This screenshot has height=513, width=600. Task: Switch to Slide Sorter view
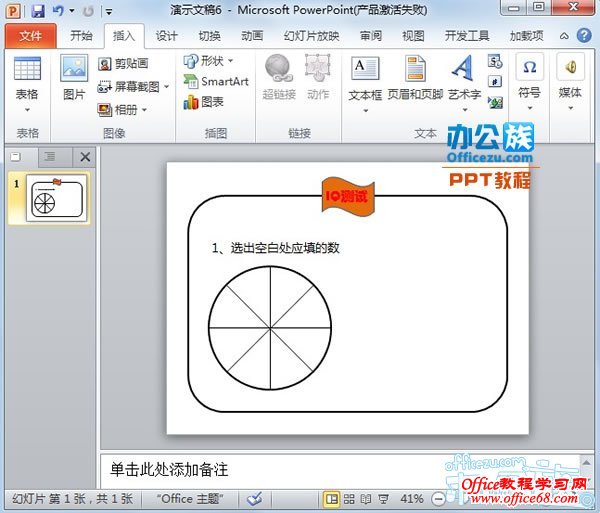coord(349,498)
